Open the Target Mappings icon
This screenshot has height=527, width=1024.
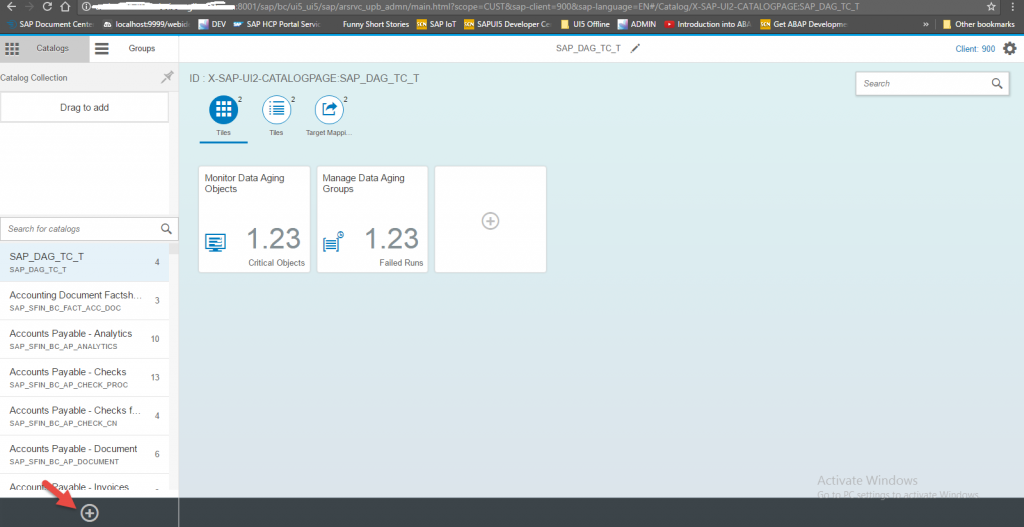[x=329, y=109]
